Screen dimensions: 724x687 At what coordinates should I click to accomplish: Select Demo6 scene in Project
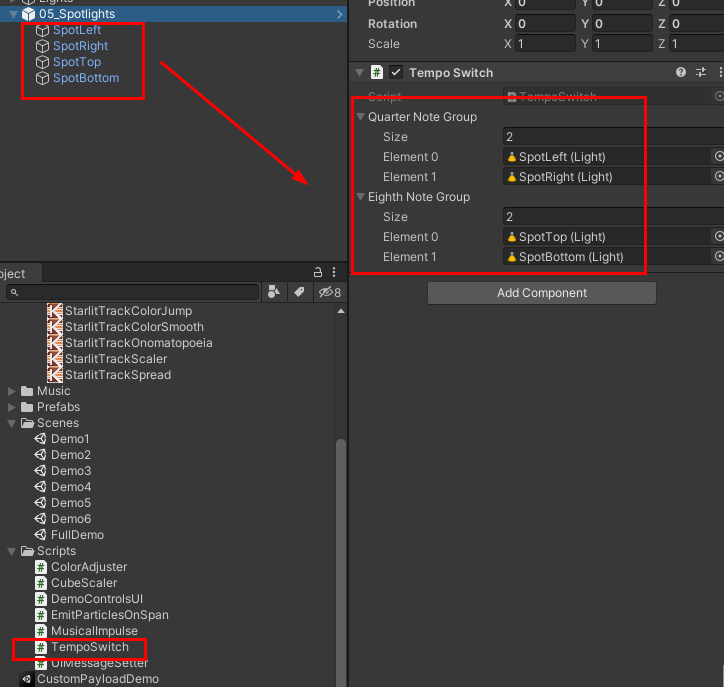(x=71, y=519)
